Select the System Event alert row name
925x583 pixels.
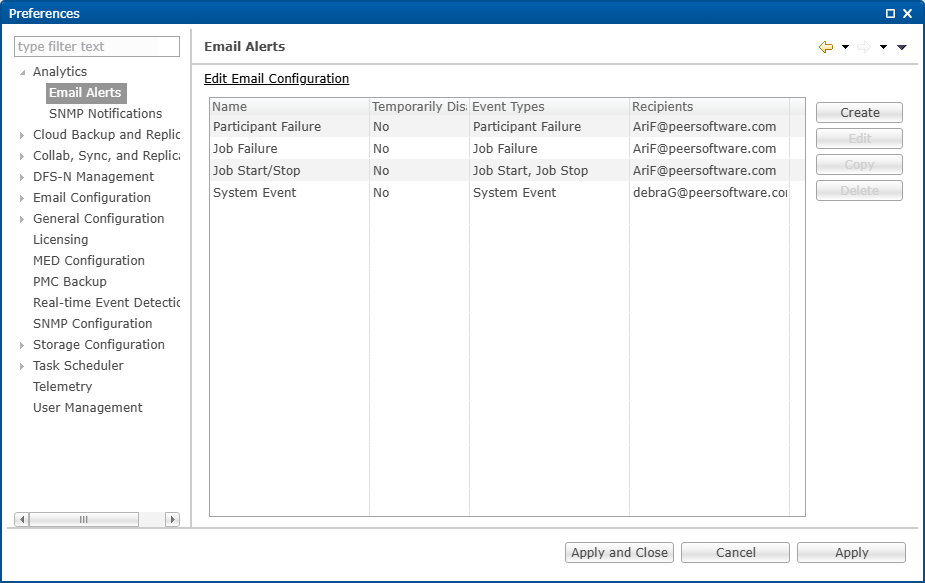[x=255, y=192]
